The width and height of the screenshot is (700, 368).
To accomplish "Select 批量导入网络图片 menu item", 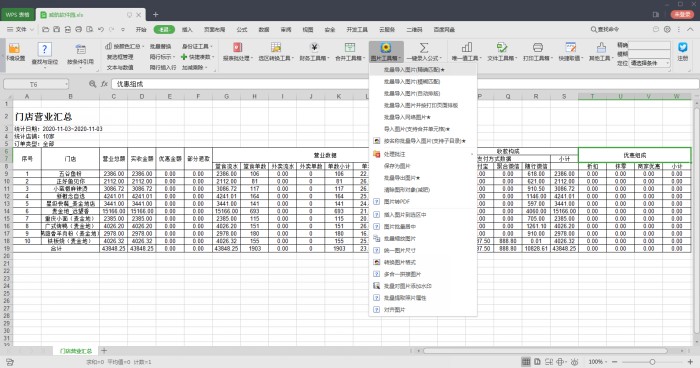I will point(423,117).
